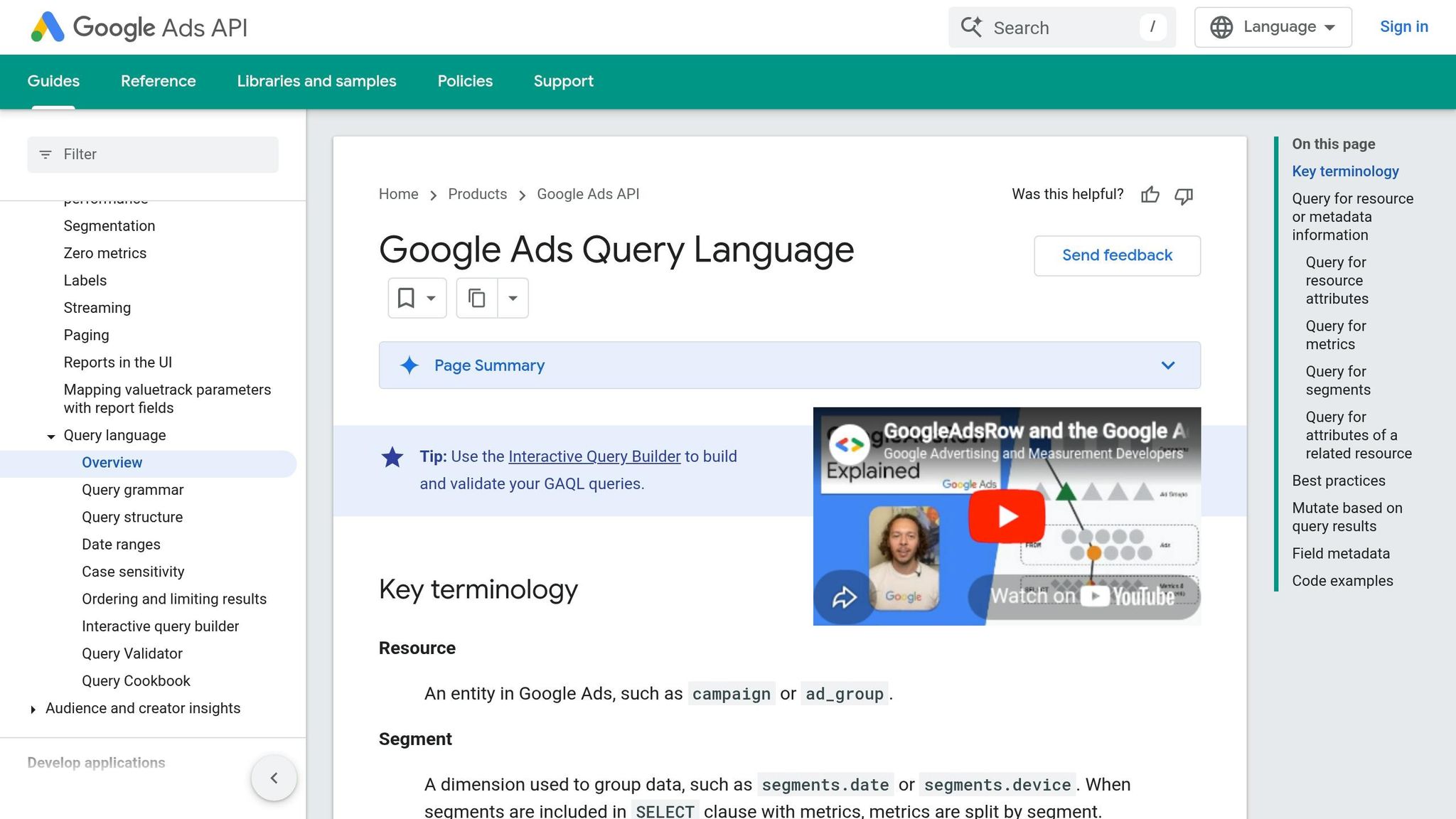This screenshot has width=1456, height=819.
Task: Click the copy page icon
Action: [x=477, y=298]
